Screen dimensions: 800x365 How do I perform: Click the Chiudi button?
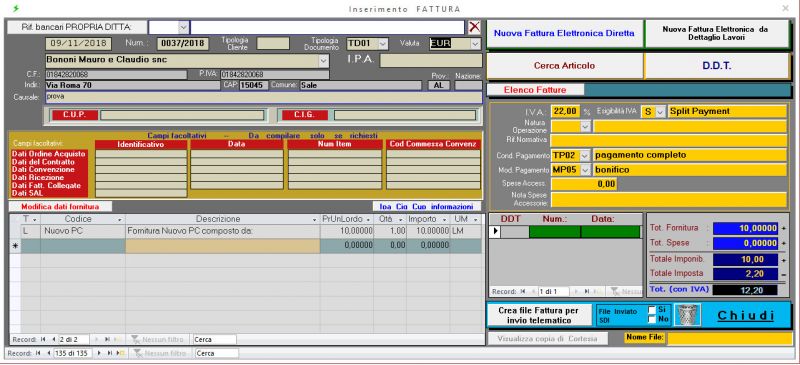click(x=746, y=315)
